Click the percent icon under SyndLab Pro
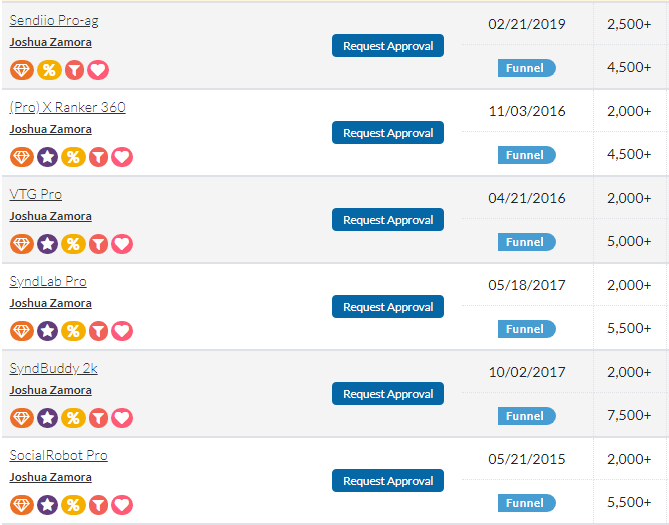Viewport: 669px width, 525px height. pos(73,331)
